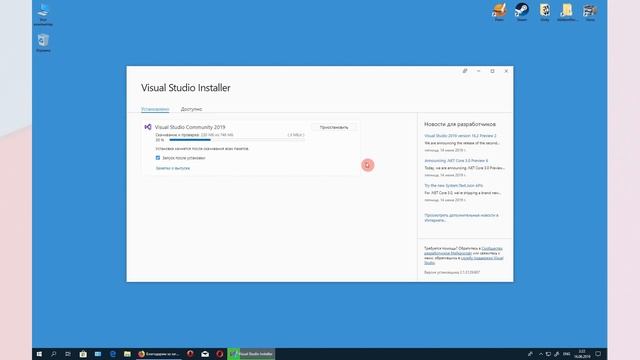Click the Visual Studio Community 2019 product name
This screenshot has width=640, height=360.
pyautogui.click(x=190, y=127)
